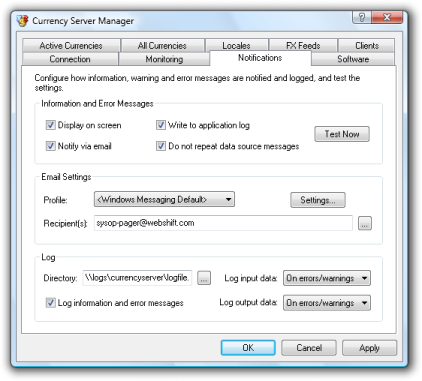The width and height of the screenshot is (422, 381).
Task: Select the Notifications tab
Action: [260, 58]
